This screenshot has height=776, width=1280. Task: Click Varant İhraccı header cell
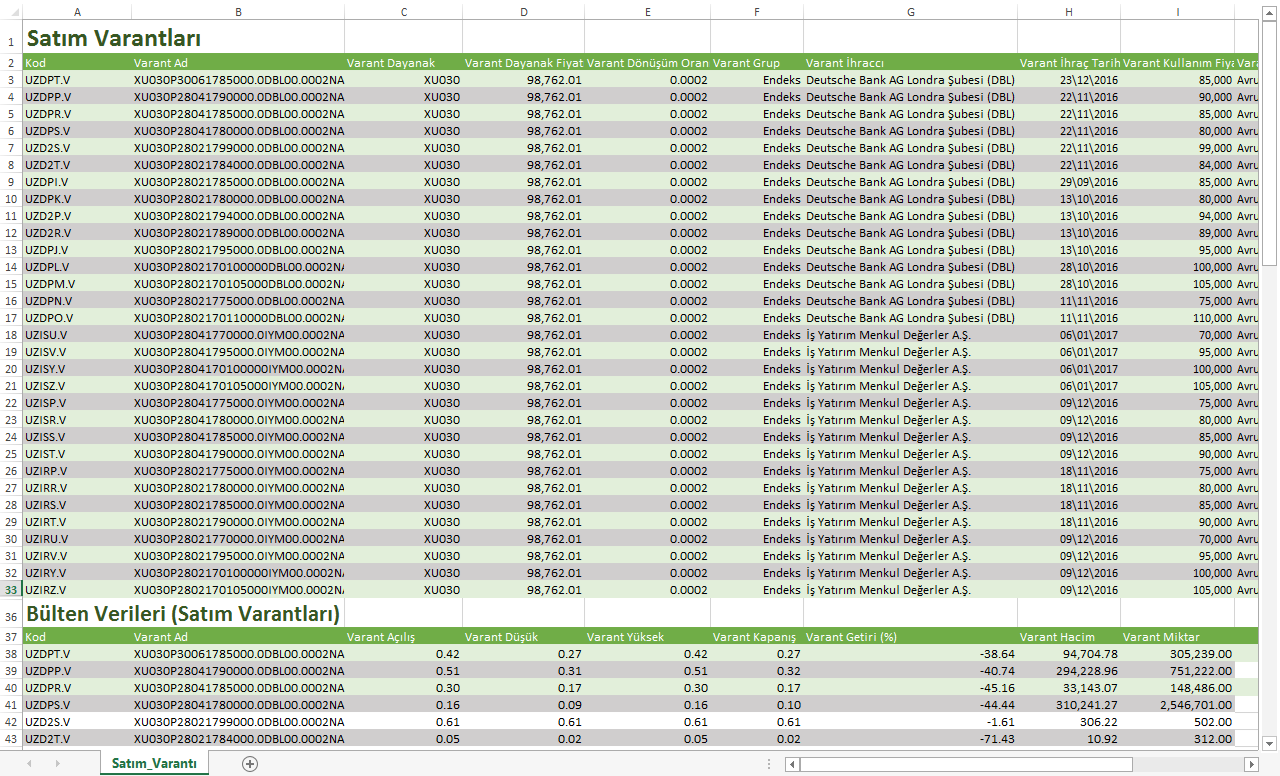(x=911, y=62)
